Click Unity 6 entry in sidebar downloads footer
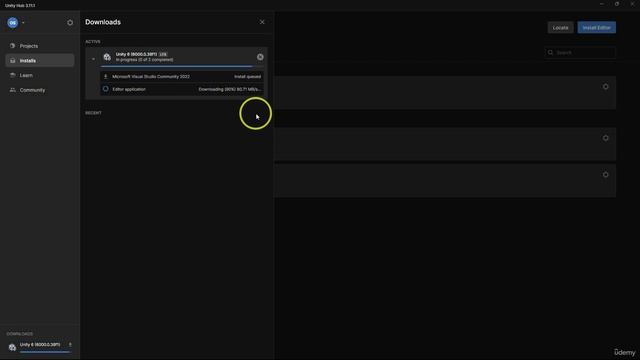640x360 pixels. [40, 345]
